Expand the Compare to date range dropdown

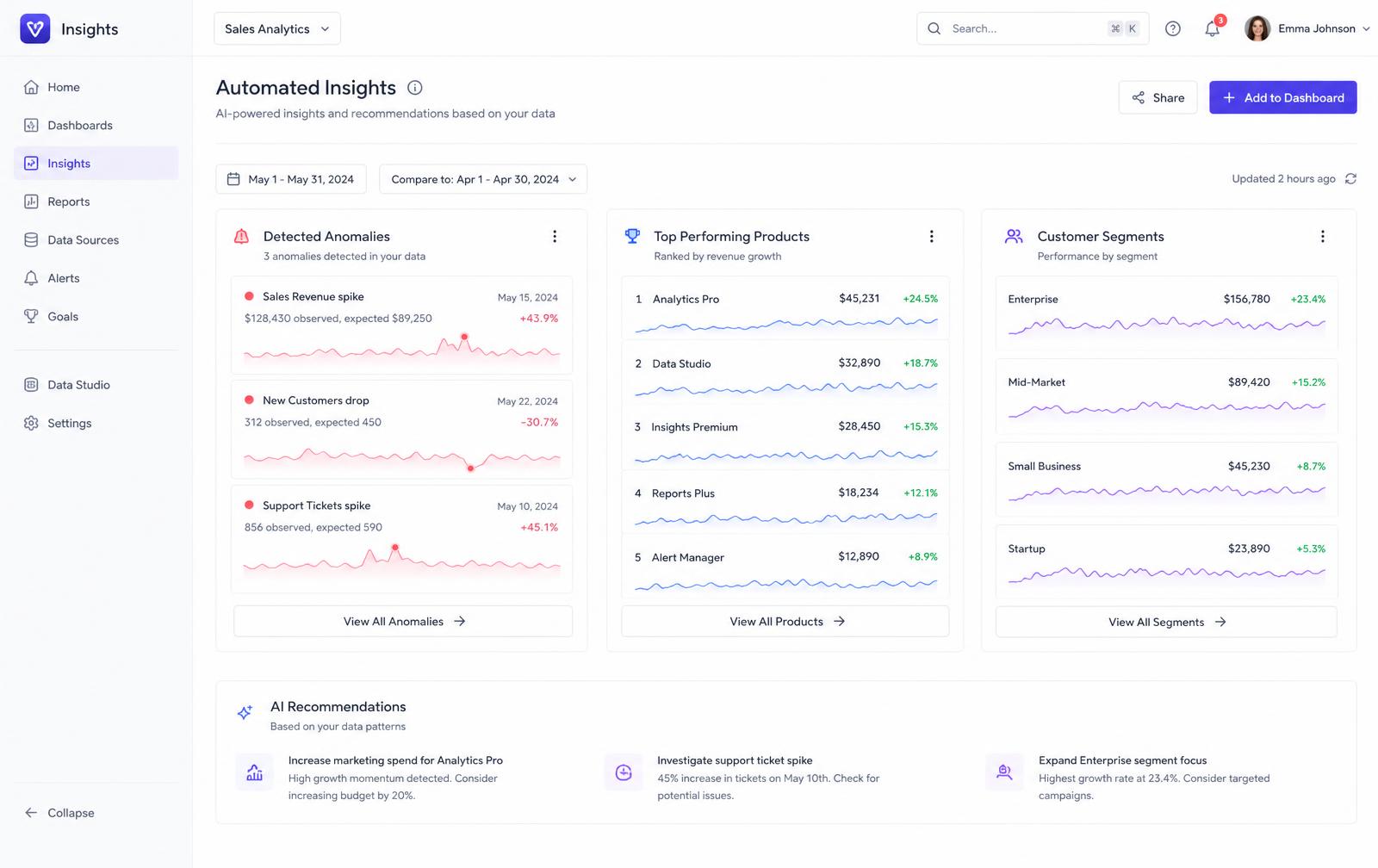point(483,179)
